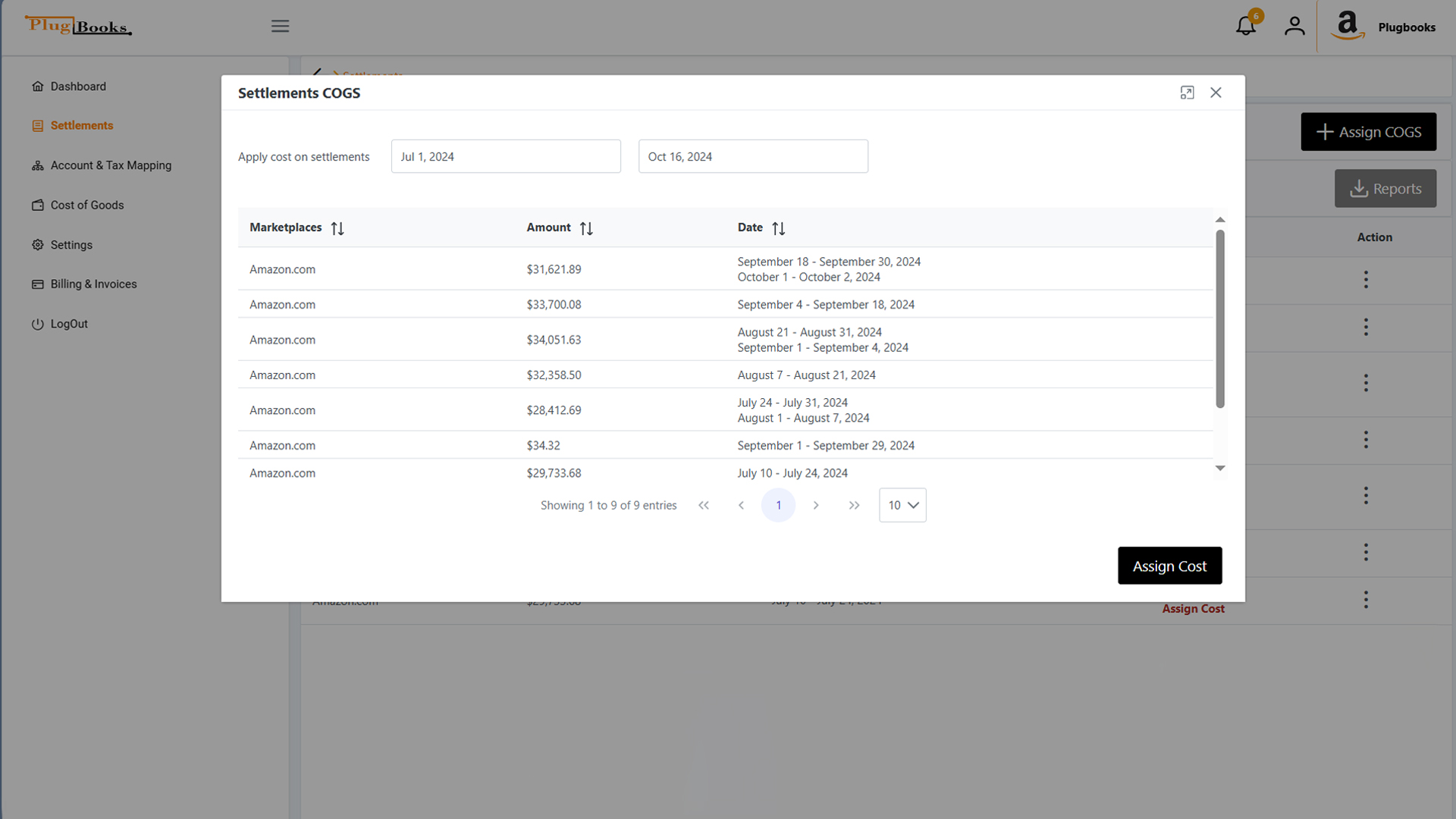Sort table by Marketplaces column

(x=337, y=228)
